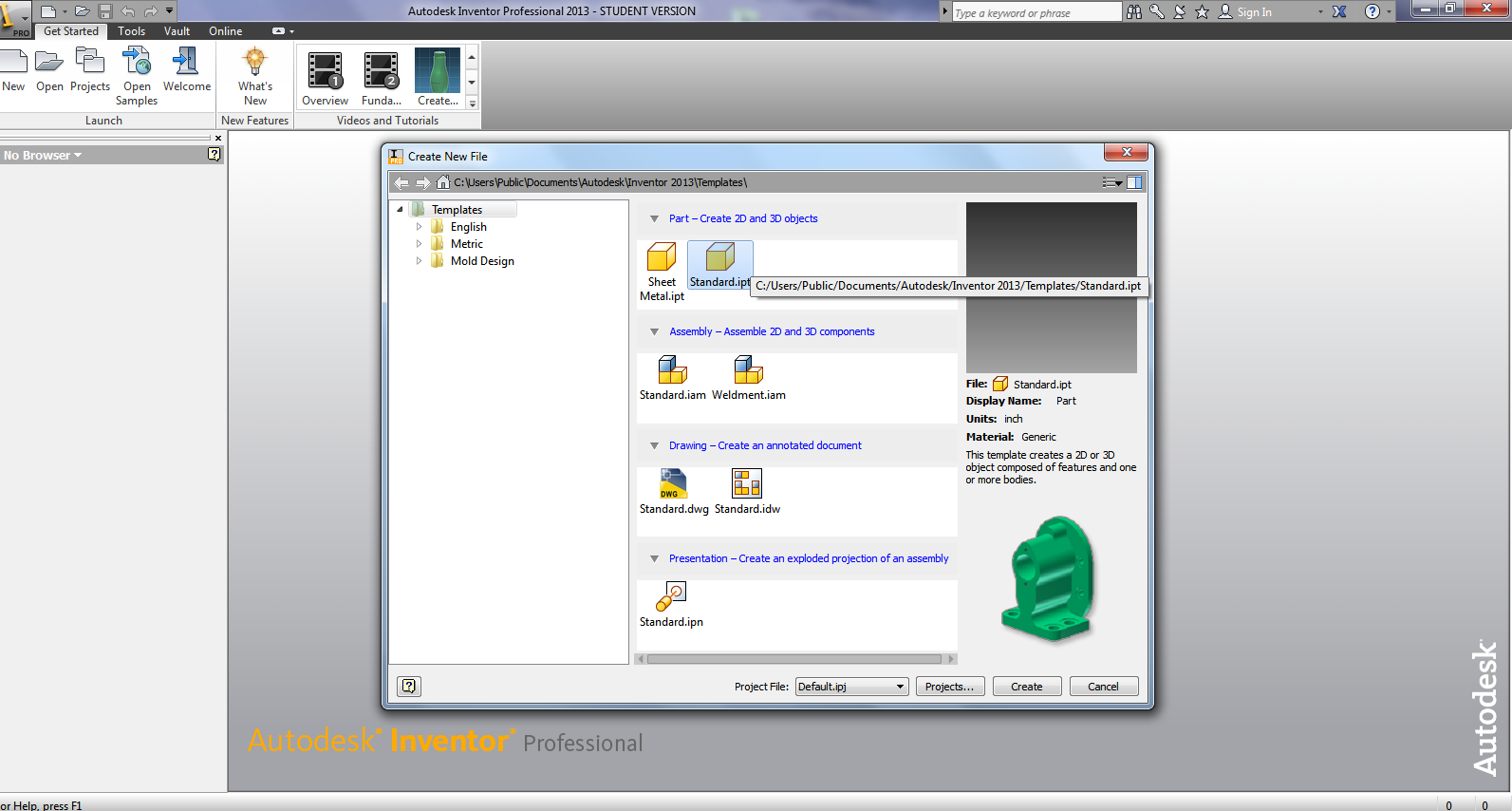Click the Create button
The width and height of the screenshot is (1512, 811).
(x=1027, y=687)
